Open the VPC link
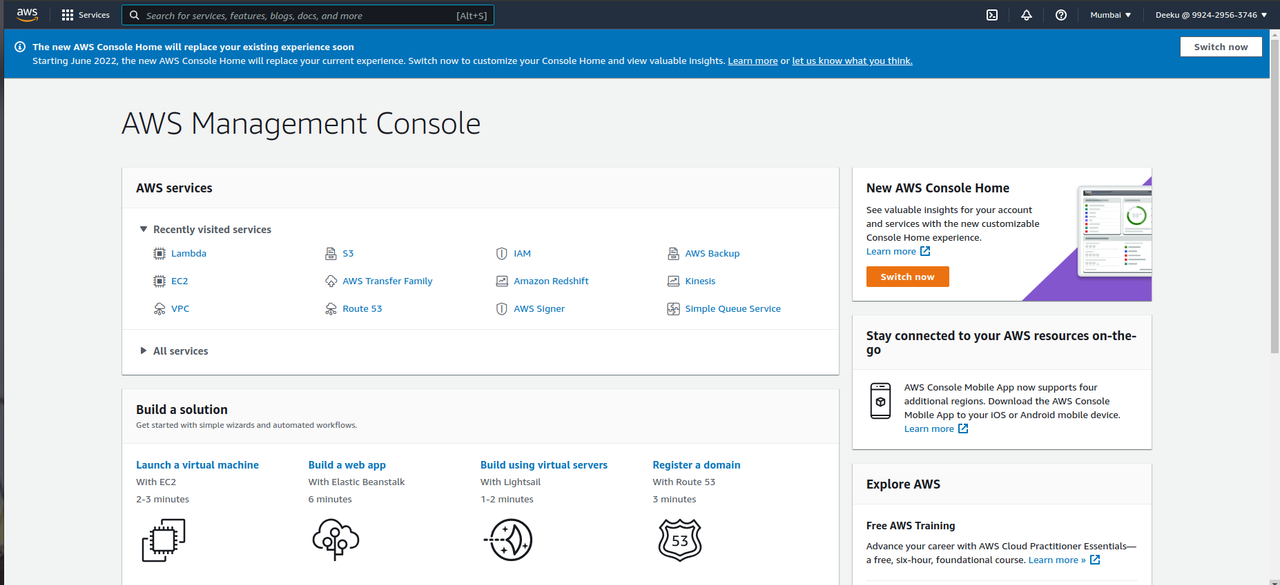The height and width of the screenshot is (585, 1280). (x=180, y=309)
